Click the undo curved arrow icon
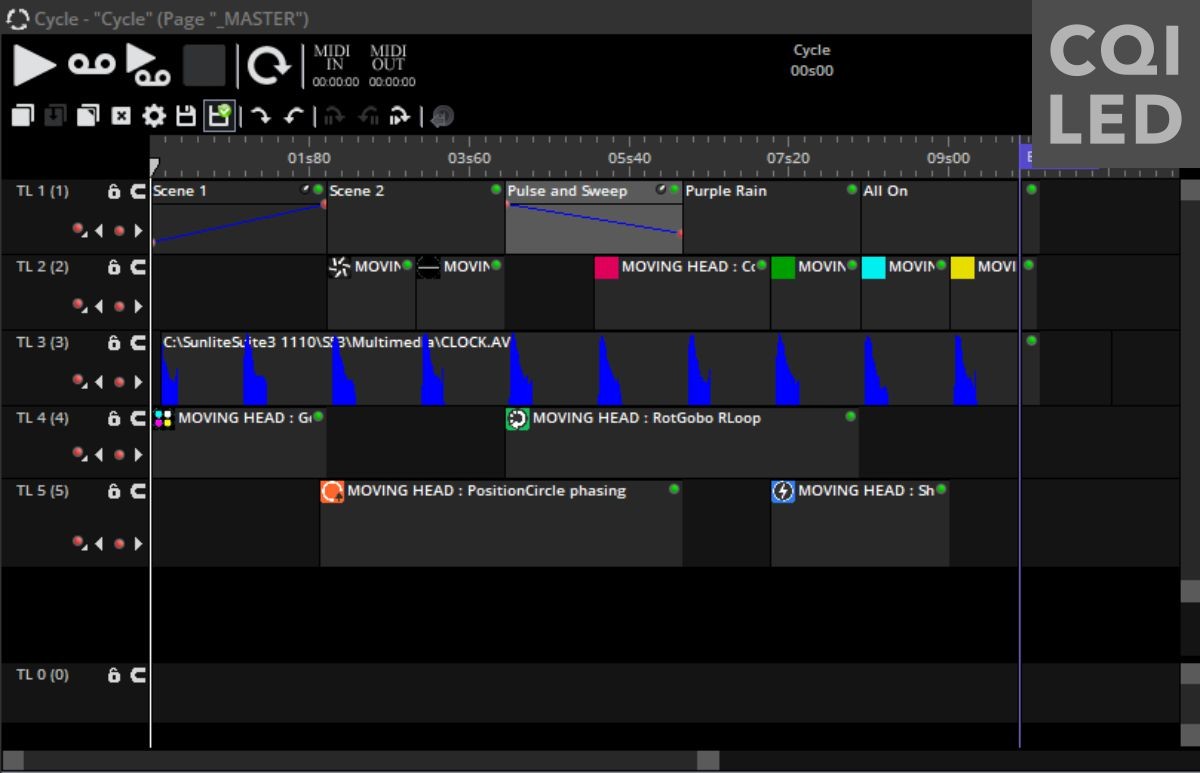This screenshot has width=1200, height=773. pos(293,116)
